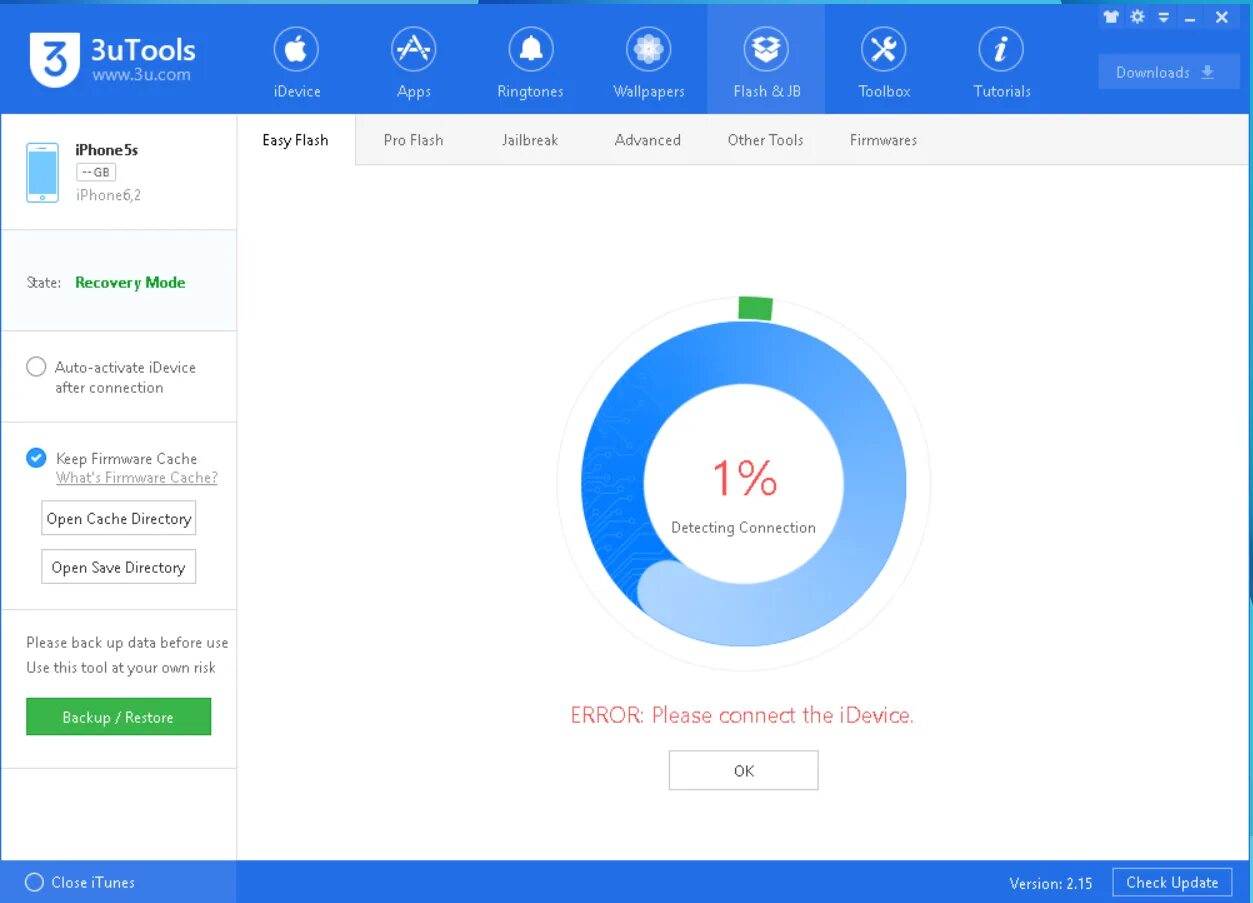Viewport: 1253px width, 903px height.
Task: Click the ERROR: Please connect the iDevice message
Action: 742,715
